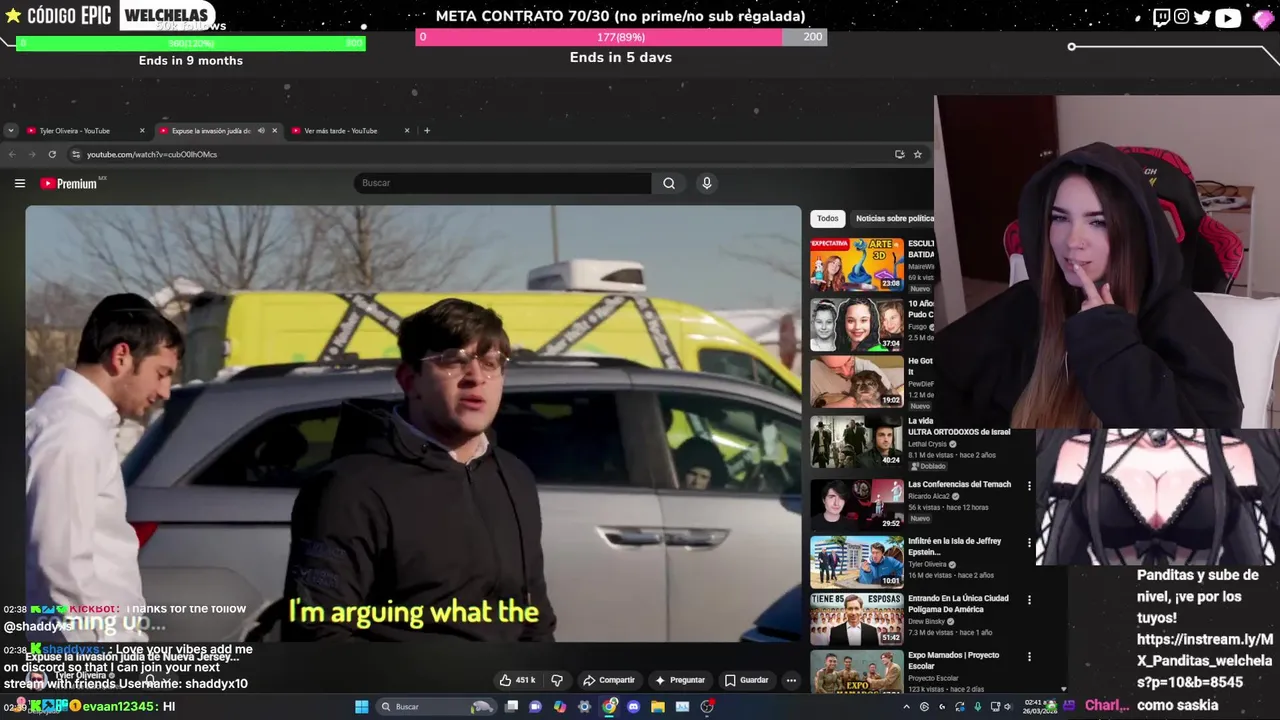Click the YouTube search magnifier button
This screenshot has height=720, width=1280.
(x=669, y=183)
